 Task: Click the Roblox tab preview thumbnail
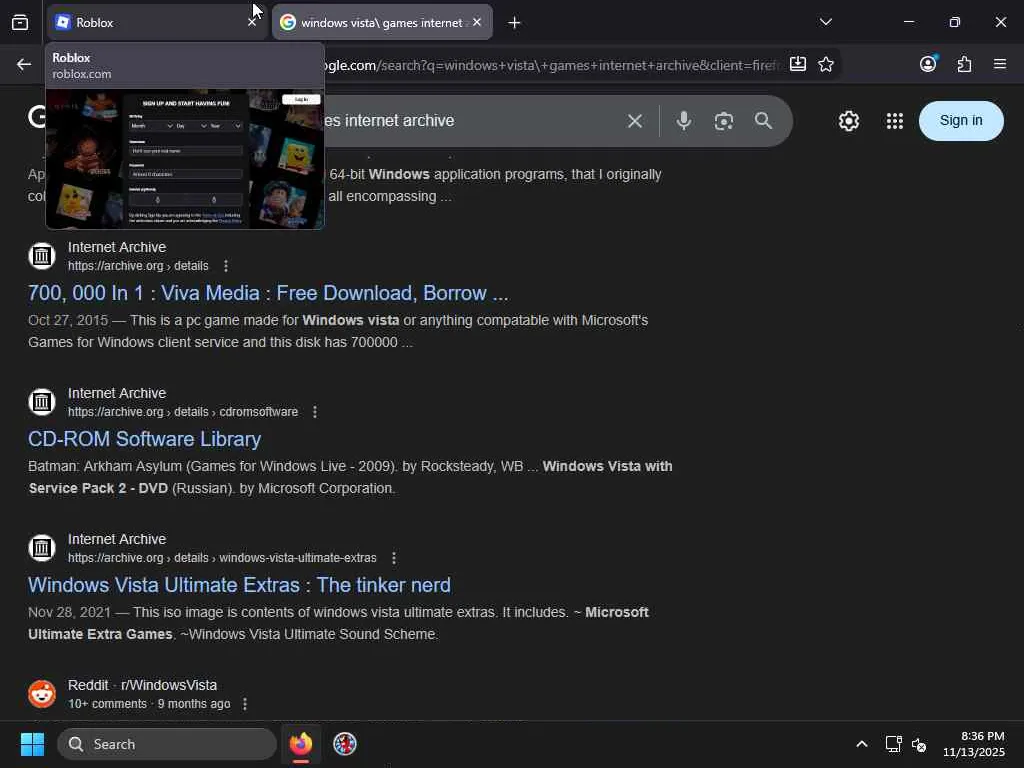185,159
